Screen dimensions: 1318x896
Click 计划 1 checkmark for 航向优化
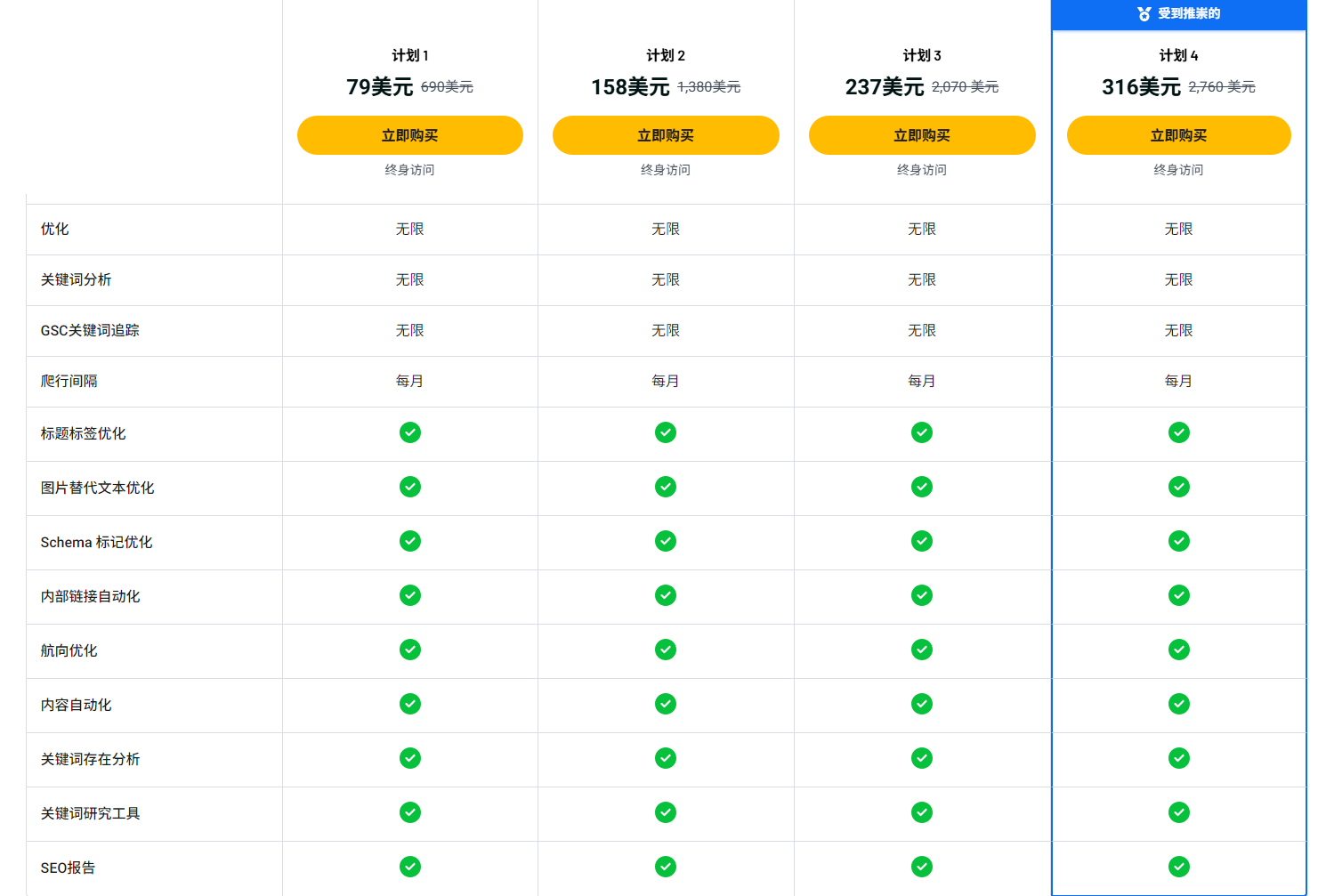(409, 650)
